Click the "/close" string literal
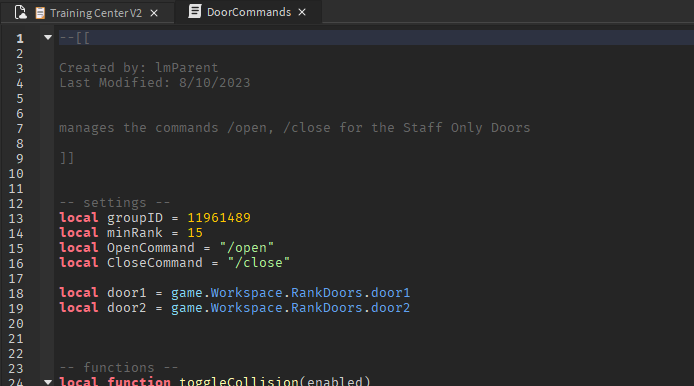The image size is (694, 386). [x=258, y=263]
